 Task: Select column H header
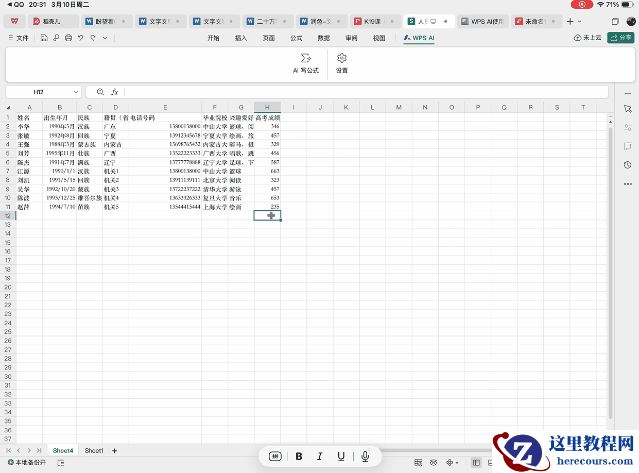point(267,108)
